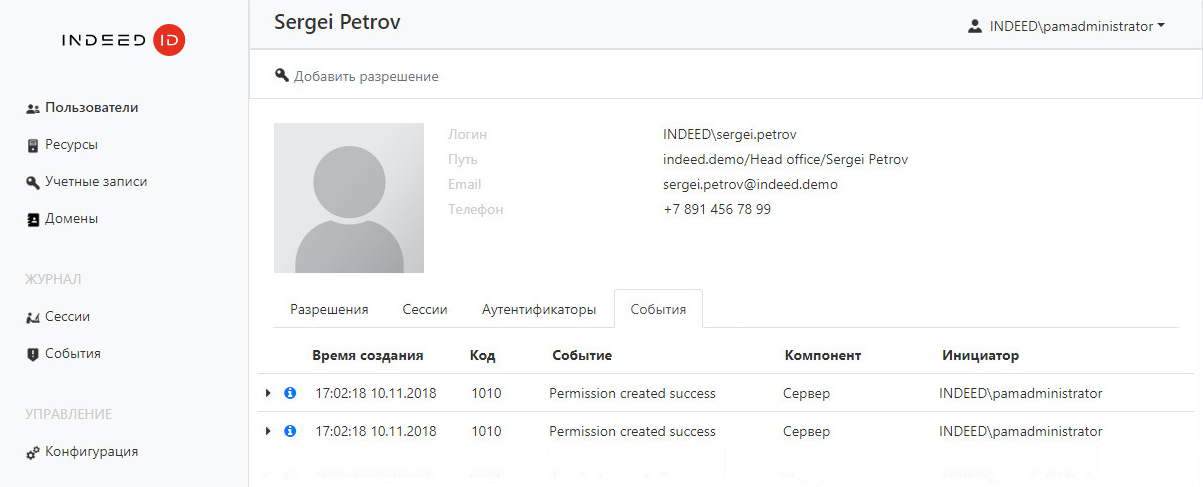Click the Сессии journal icon in sidebar
The width and height of the screenshot is (1203, 487).
(33, 317)
